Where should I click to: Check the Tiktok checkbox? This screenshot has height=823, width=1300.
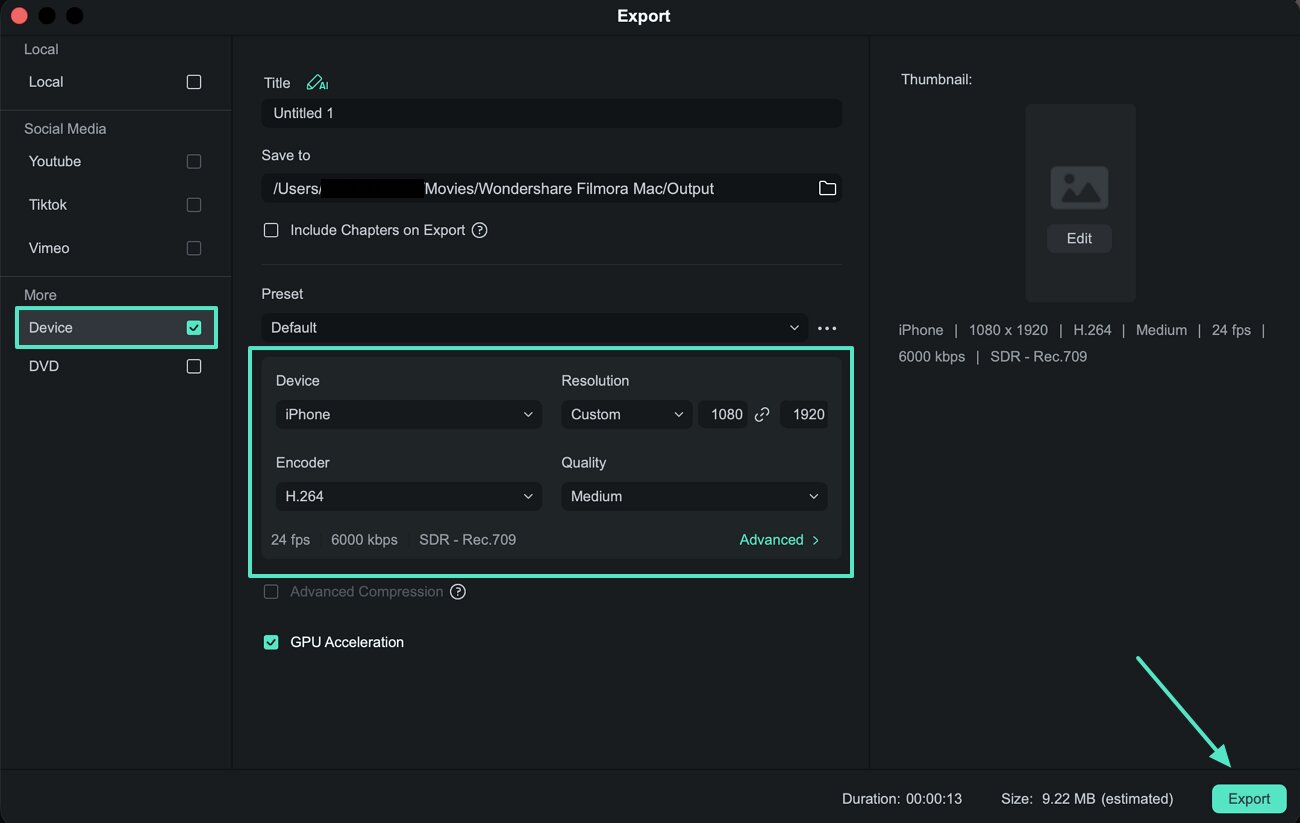[194, 205]
